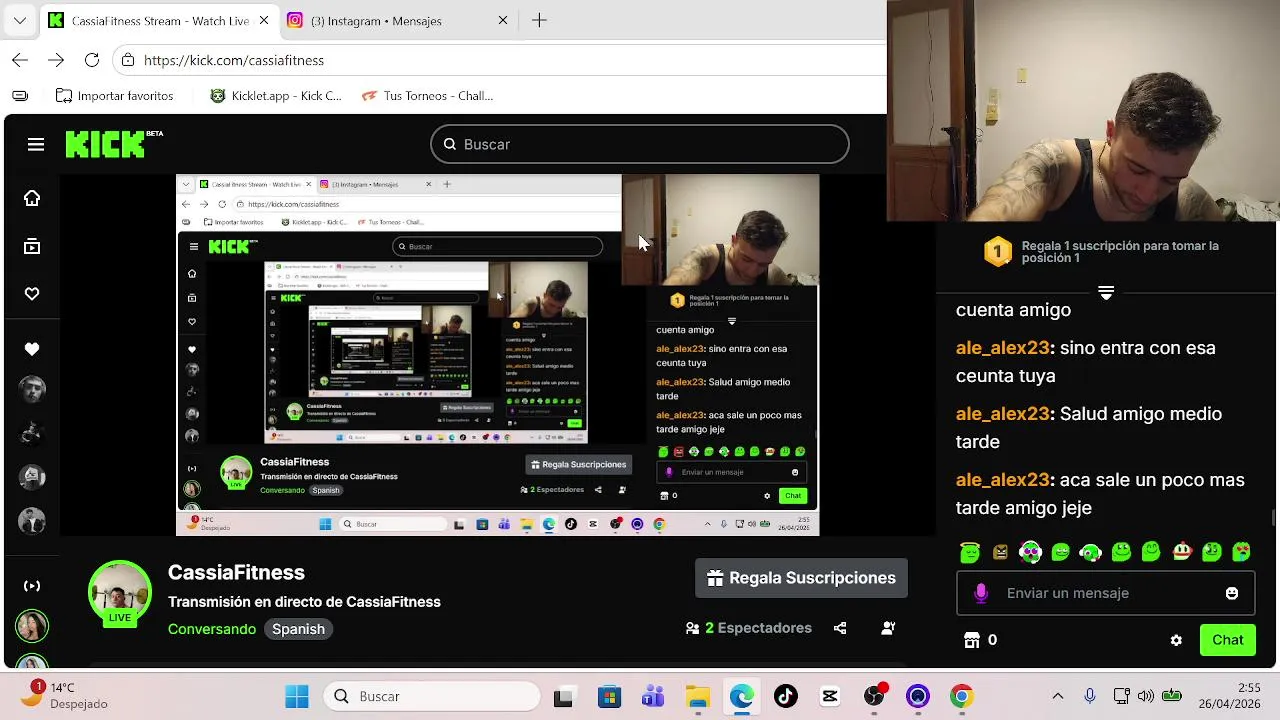
Task: Open the Importar favoritos bookmark
Action: [x=115, y=96]
